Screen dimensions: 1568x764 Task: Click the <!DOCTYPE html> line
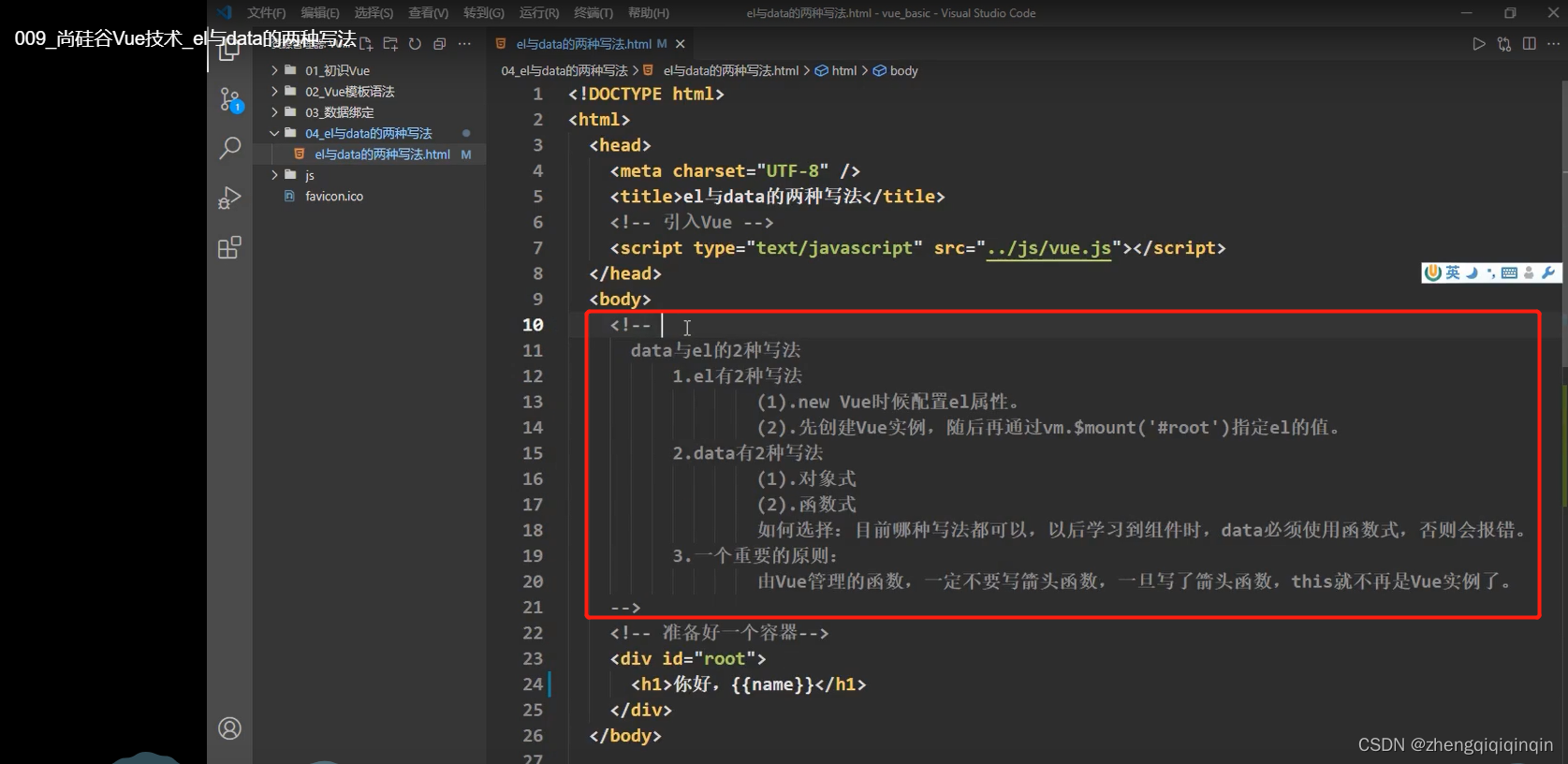click(x=646, y=95)
